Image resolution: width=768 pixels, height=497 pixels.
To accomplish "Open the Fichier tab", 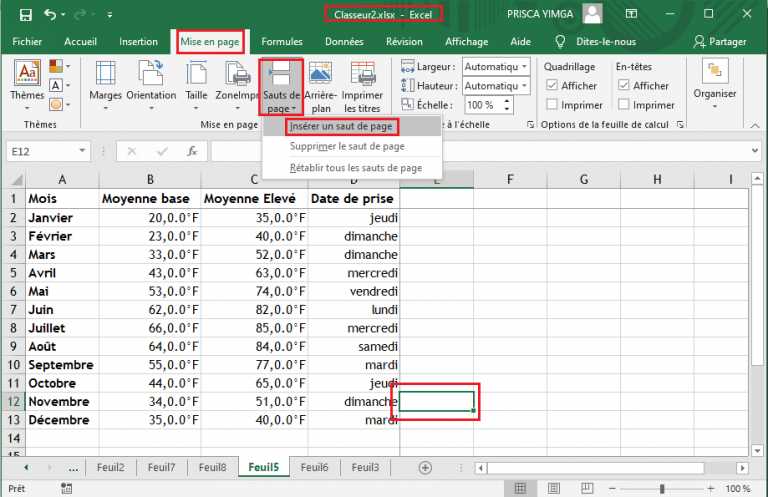I will (x=27, y=42).
